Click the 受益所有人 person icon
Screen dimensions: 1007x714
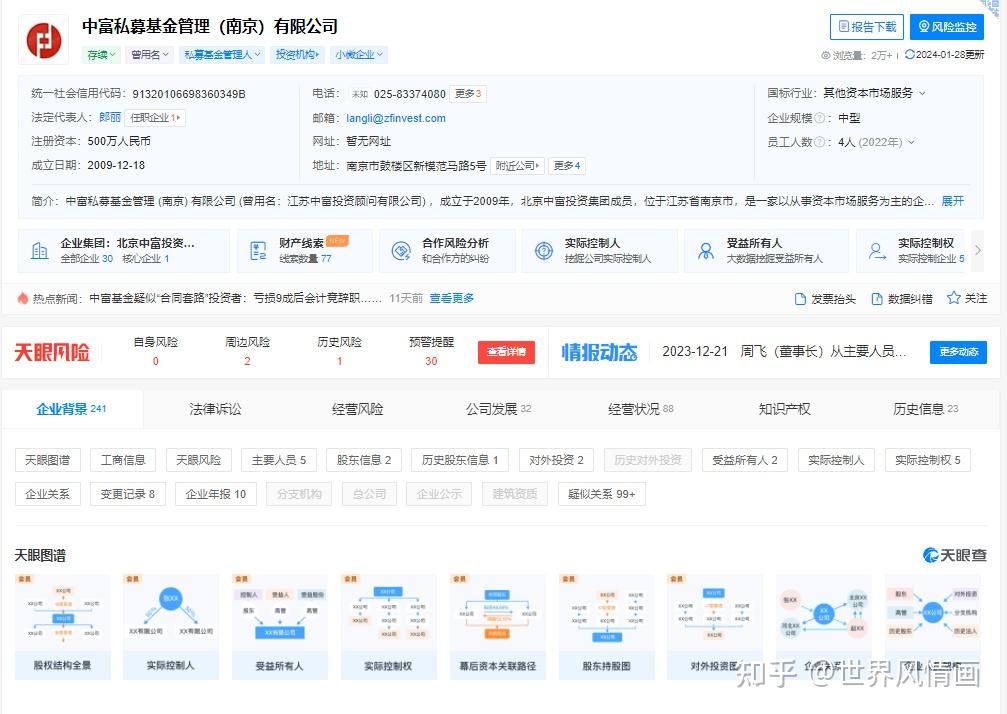pyautogui.click(x=706, y=250)
